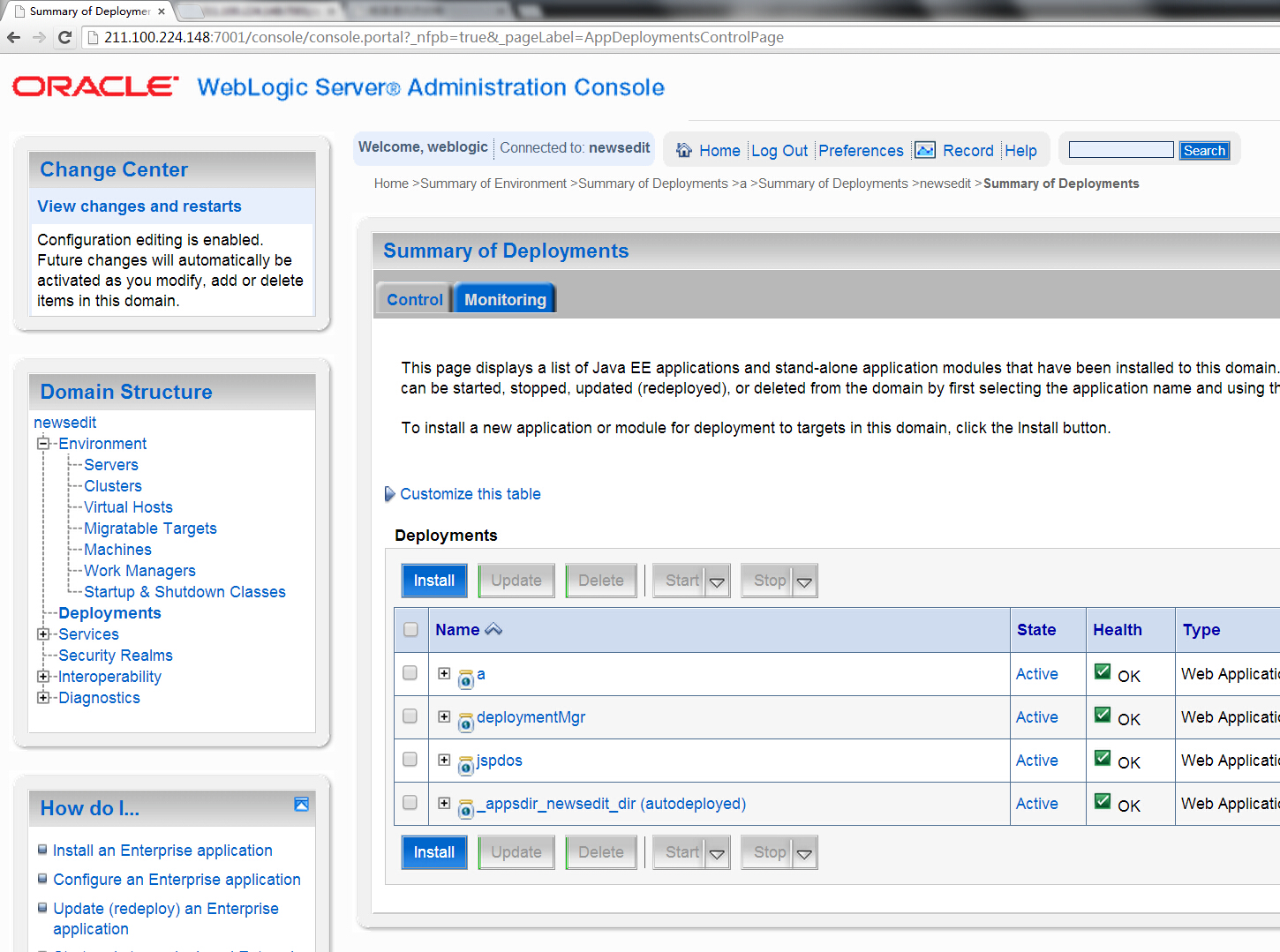
Task: Open View changes and restarts link
Action: click(x=139, y=206)
